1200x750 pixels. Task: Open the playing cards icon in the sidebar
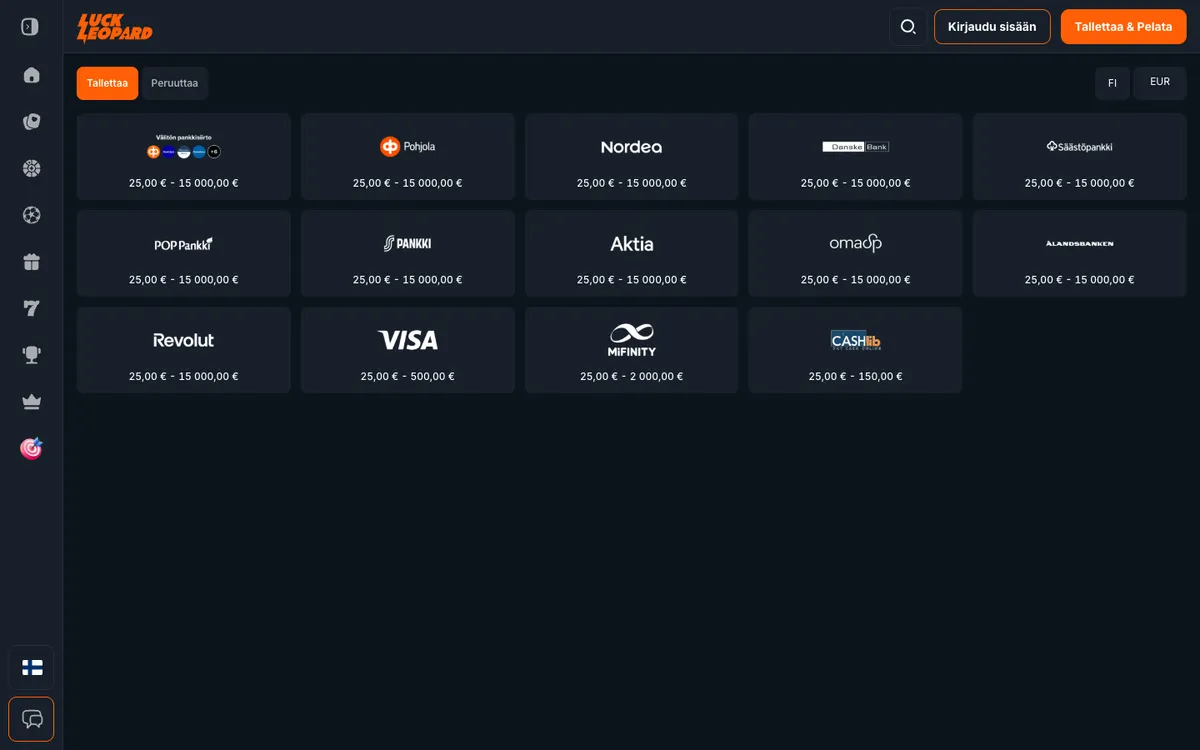[x=31, y=122]
